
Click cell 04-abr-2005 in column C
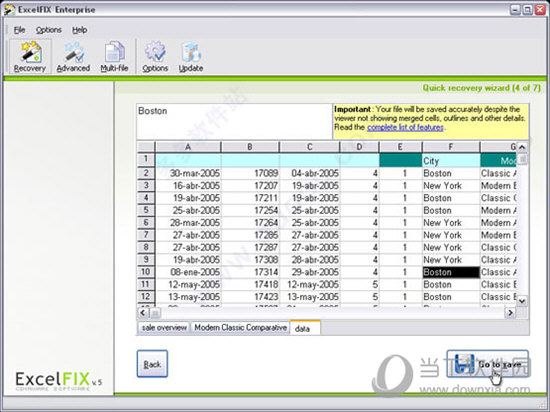pos(310,173)
